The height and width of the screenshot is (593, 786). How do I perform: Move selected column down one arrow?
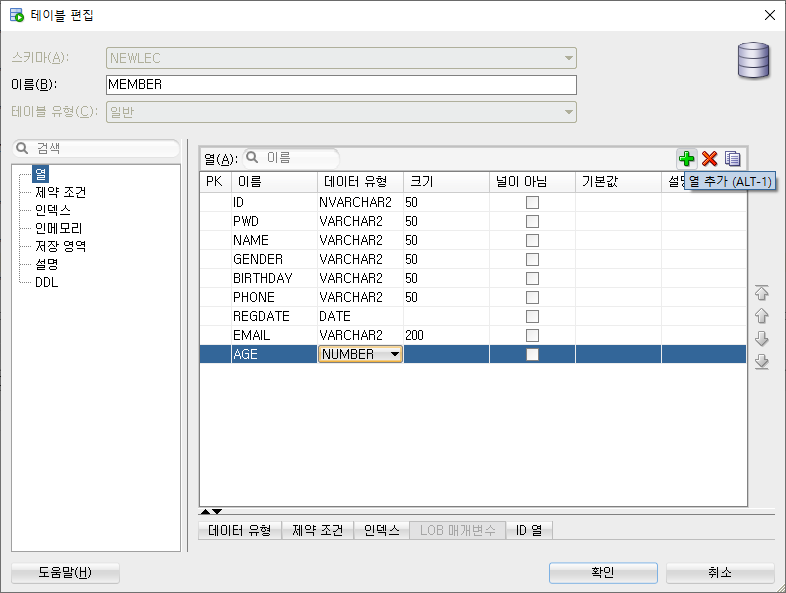click(x=761, y=339)
